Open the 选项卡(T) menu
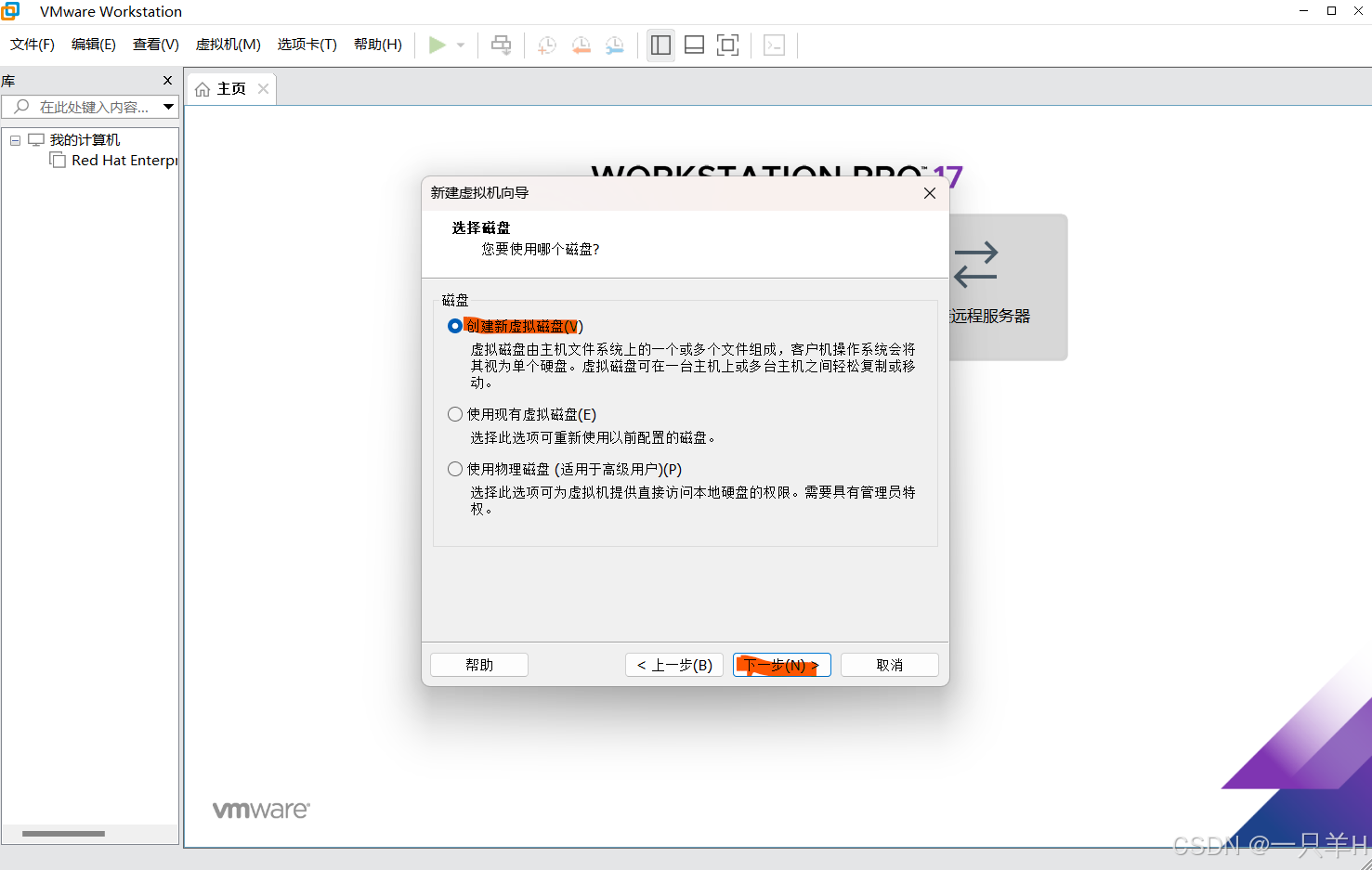The image size is (1372, 870). tap(307, 45)
